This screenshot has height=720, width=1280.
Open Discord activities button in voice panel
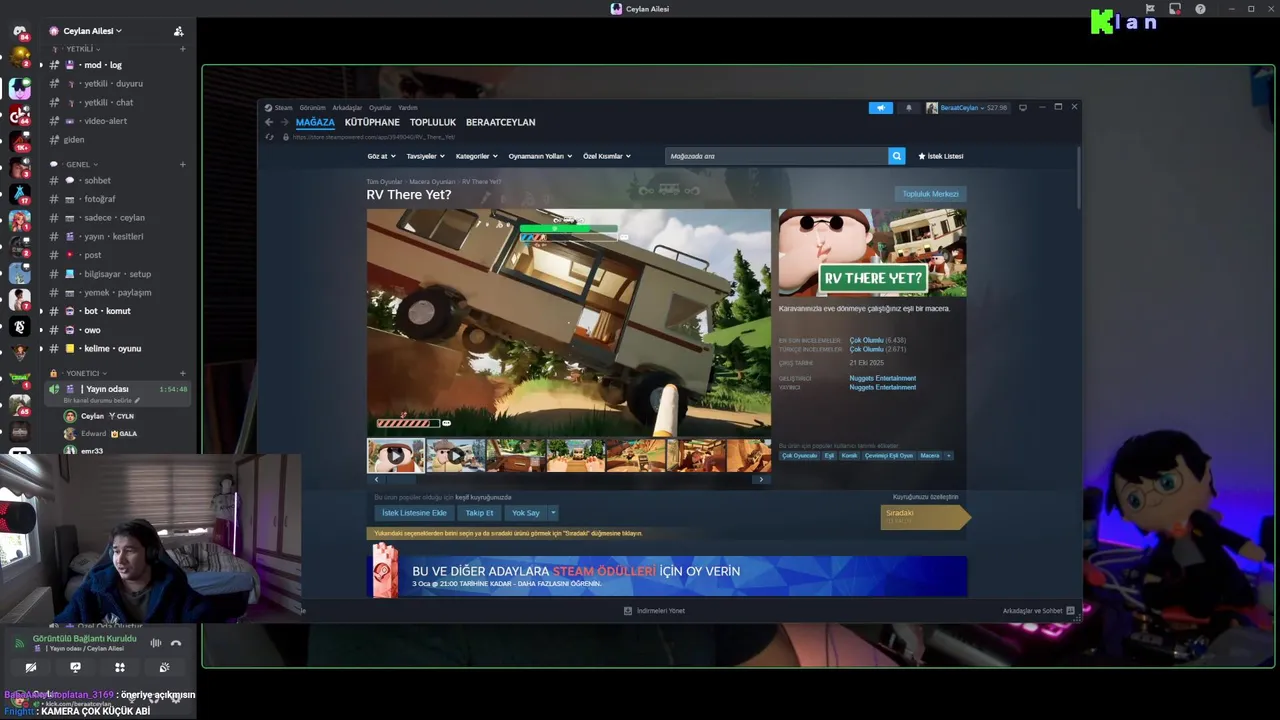click(120, 667)
